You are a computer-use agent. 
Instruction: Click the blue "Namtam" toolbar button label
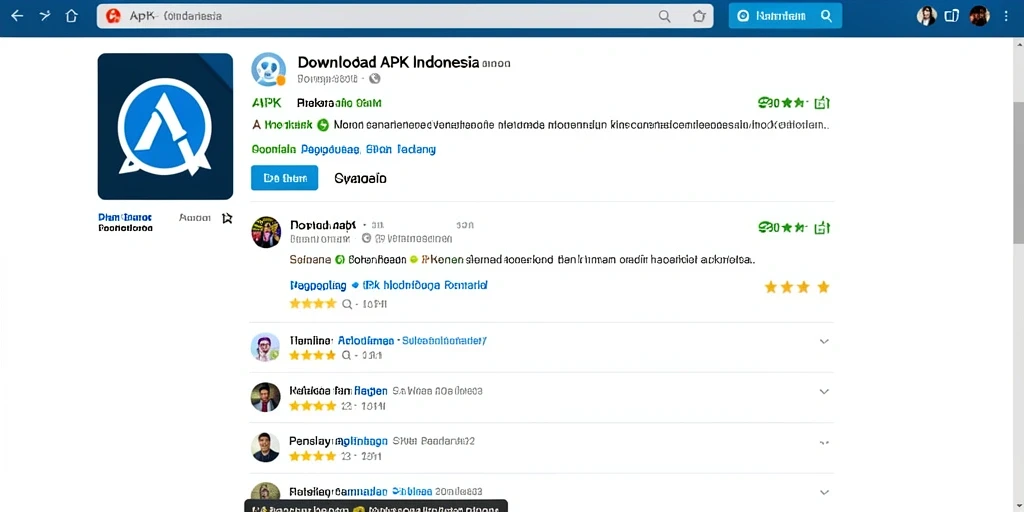780,16
